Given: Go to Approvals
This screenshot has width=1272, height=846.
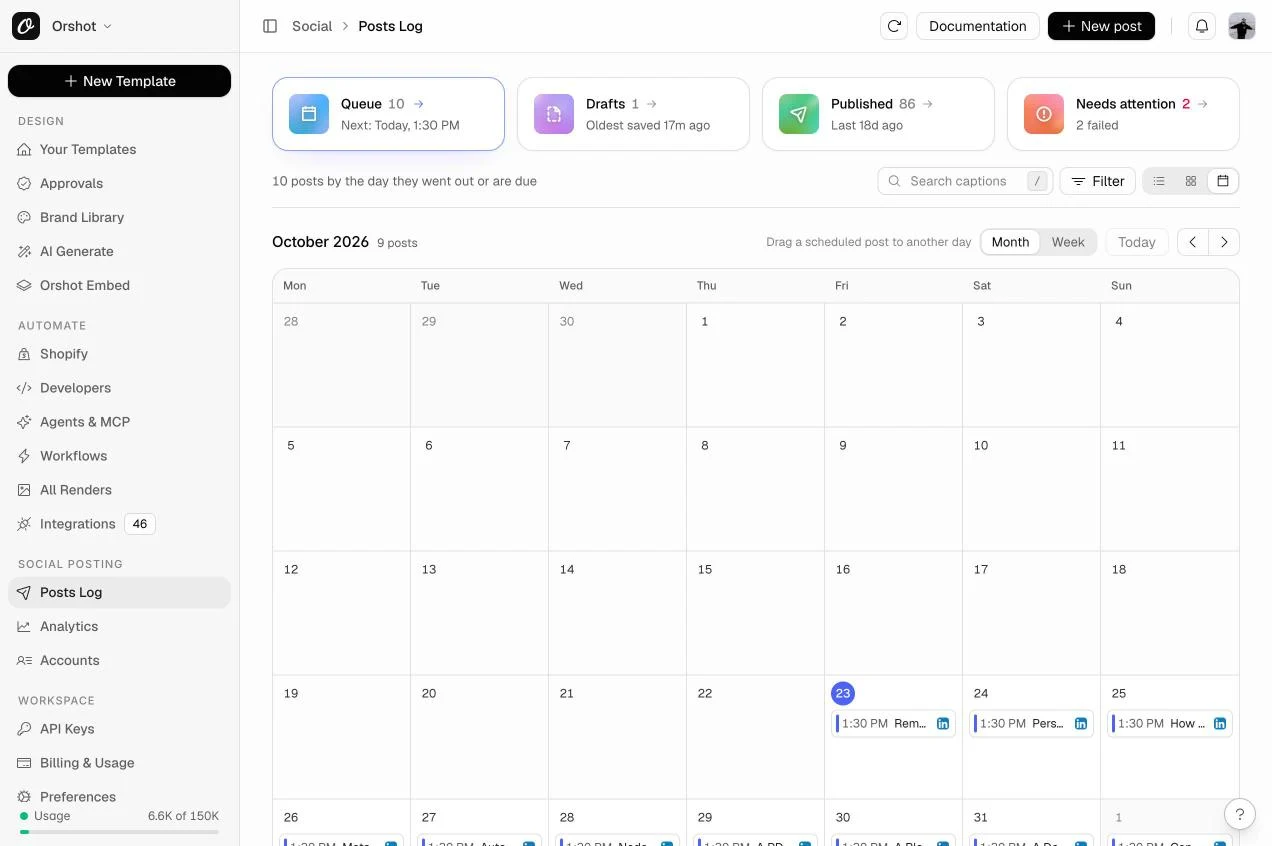Looking at the screenshot, I should coord(119,183).
